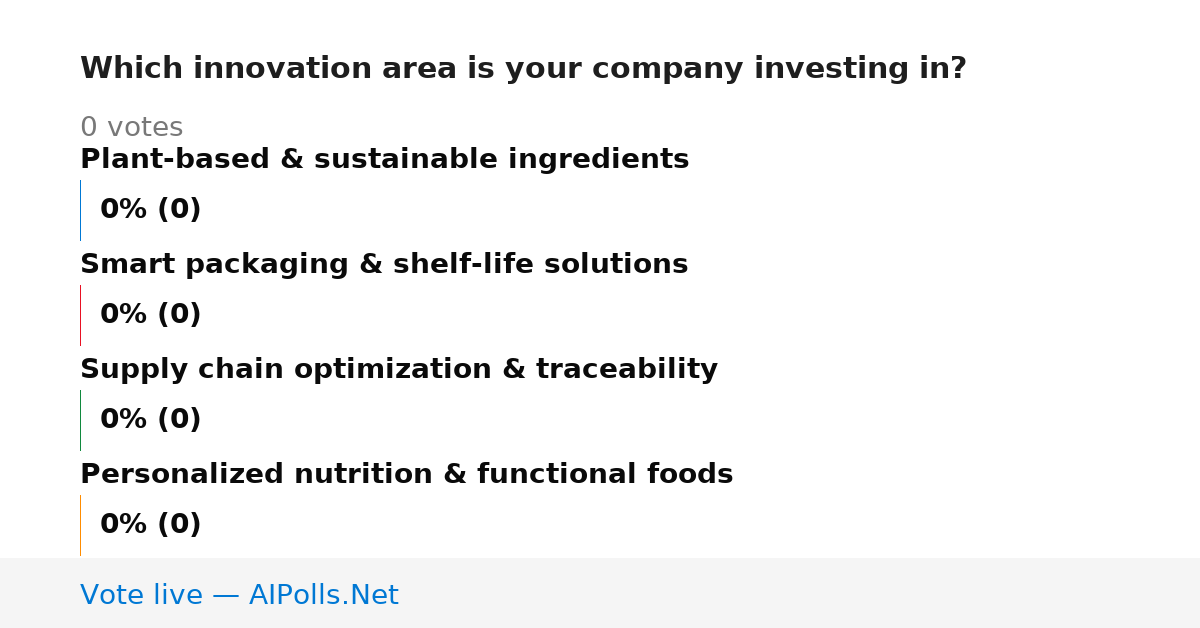The image size is (1200, 628).
Task: Click the gray footer banner area
Action: pyautogui.click(x=600, y=593)
